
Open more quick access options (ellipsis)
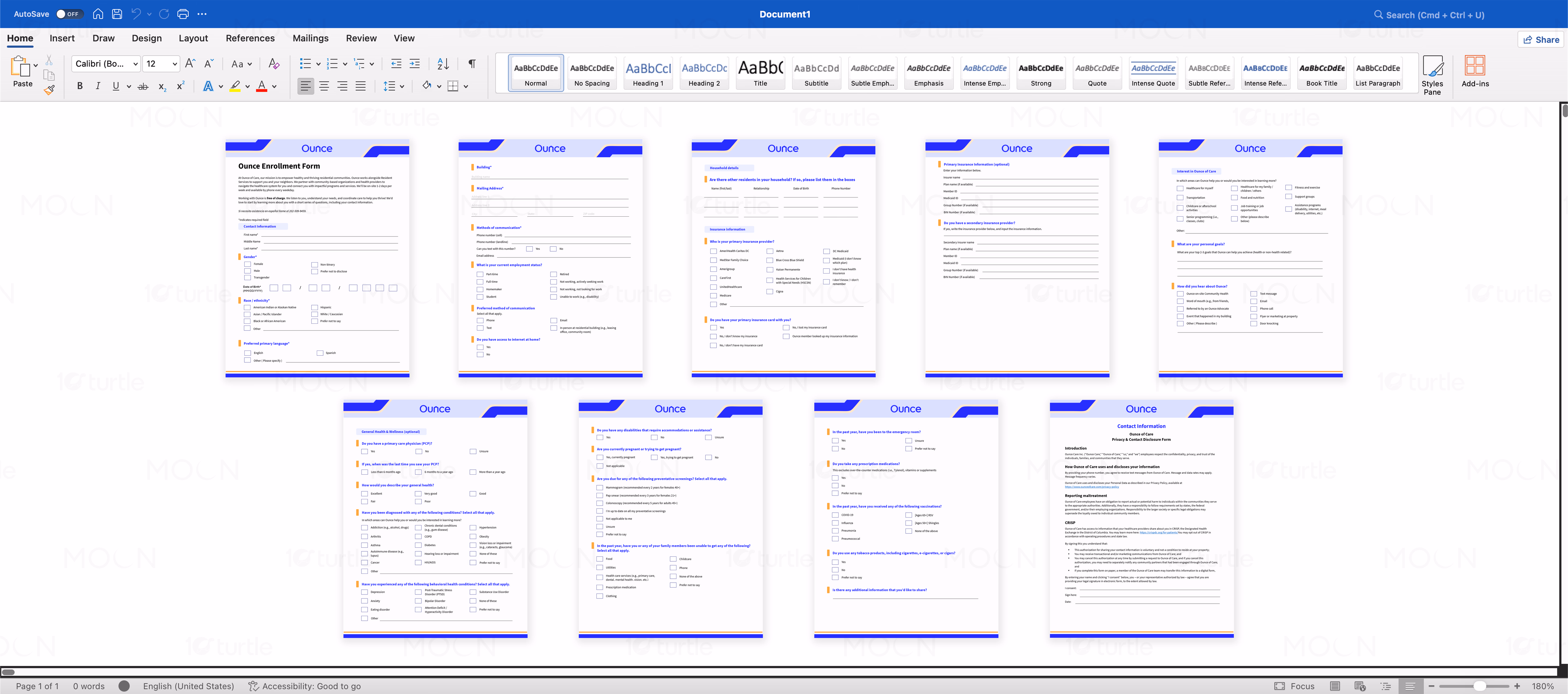tap(202, 14)
